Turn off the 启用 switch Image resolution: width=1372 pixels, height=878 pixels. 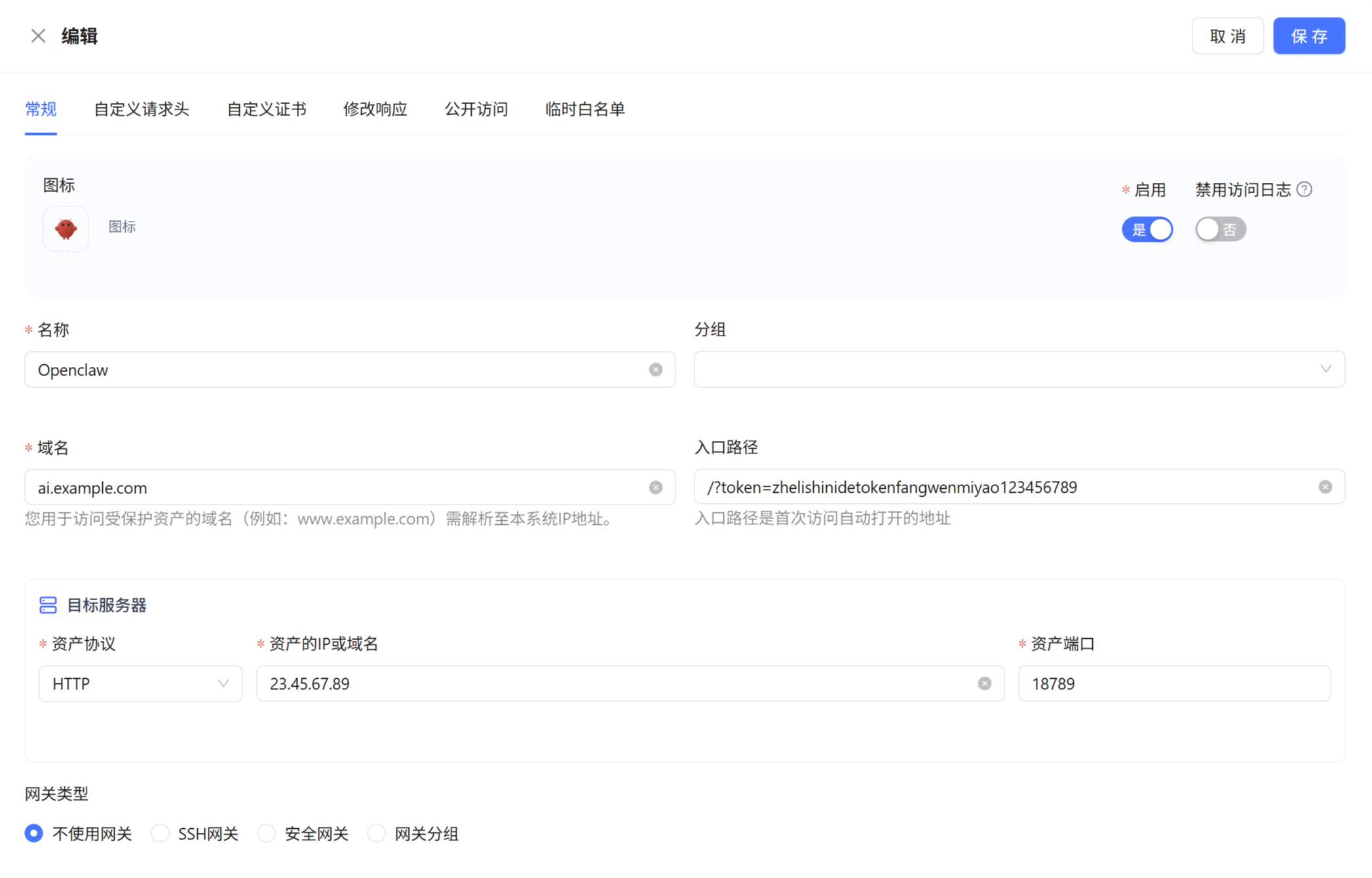point(1147,229)
